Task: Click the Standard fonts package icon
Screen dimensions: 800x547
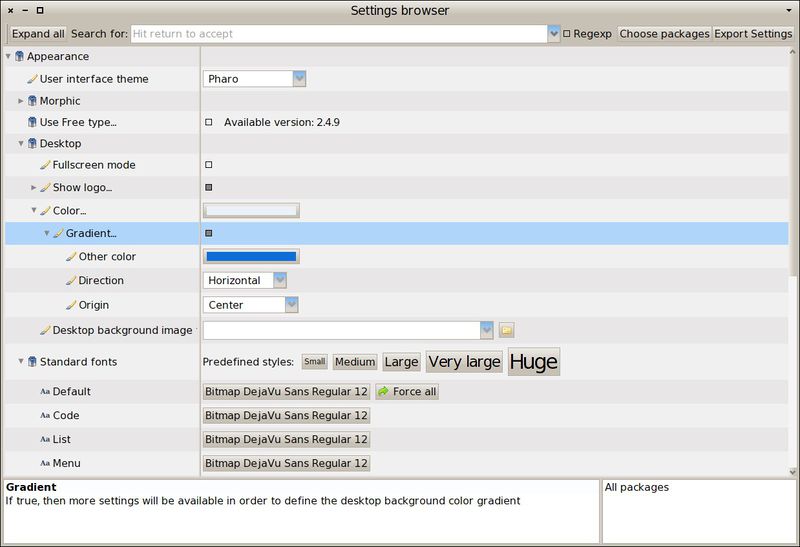Action: [x=32, y=362]
